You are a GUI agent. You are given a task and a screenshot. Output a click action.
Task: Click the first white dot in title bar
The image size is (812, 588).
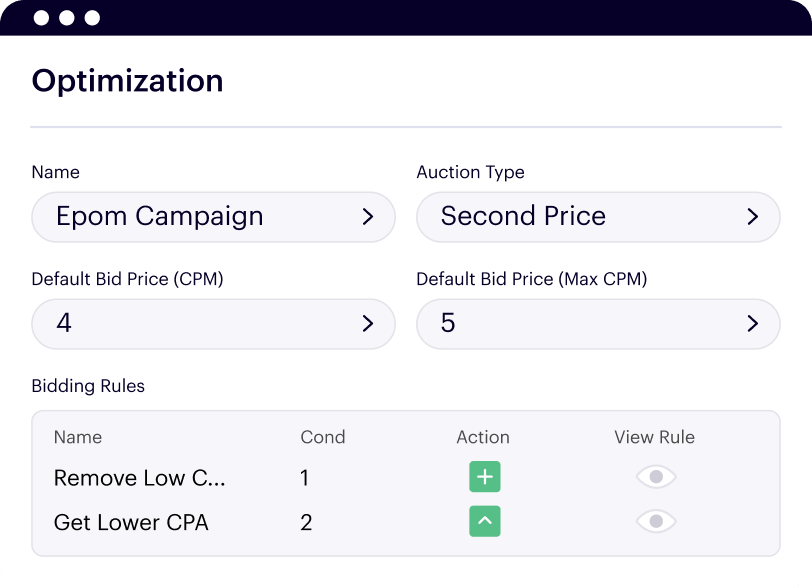click(41, 18)
